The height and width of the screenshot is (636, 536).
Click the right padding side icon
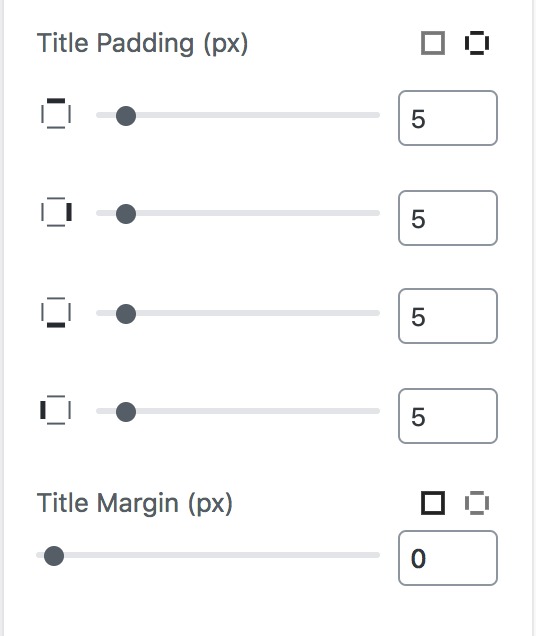(x=56, y=212)
